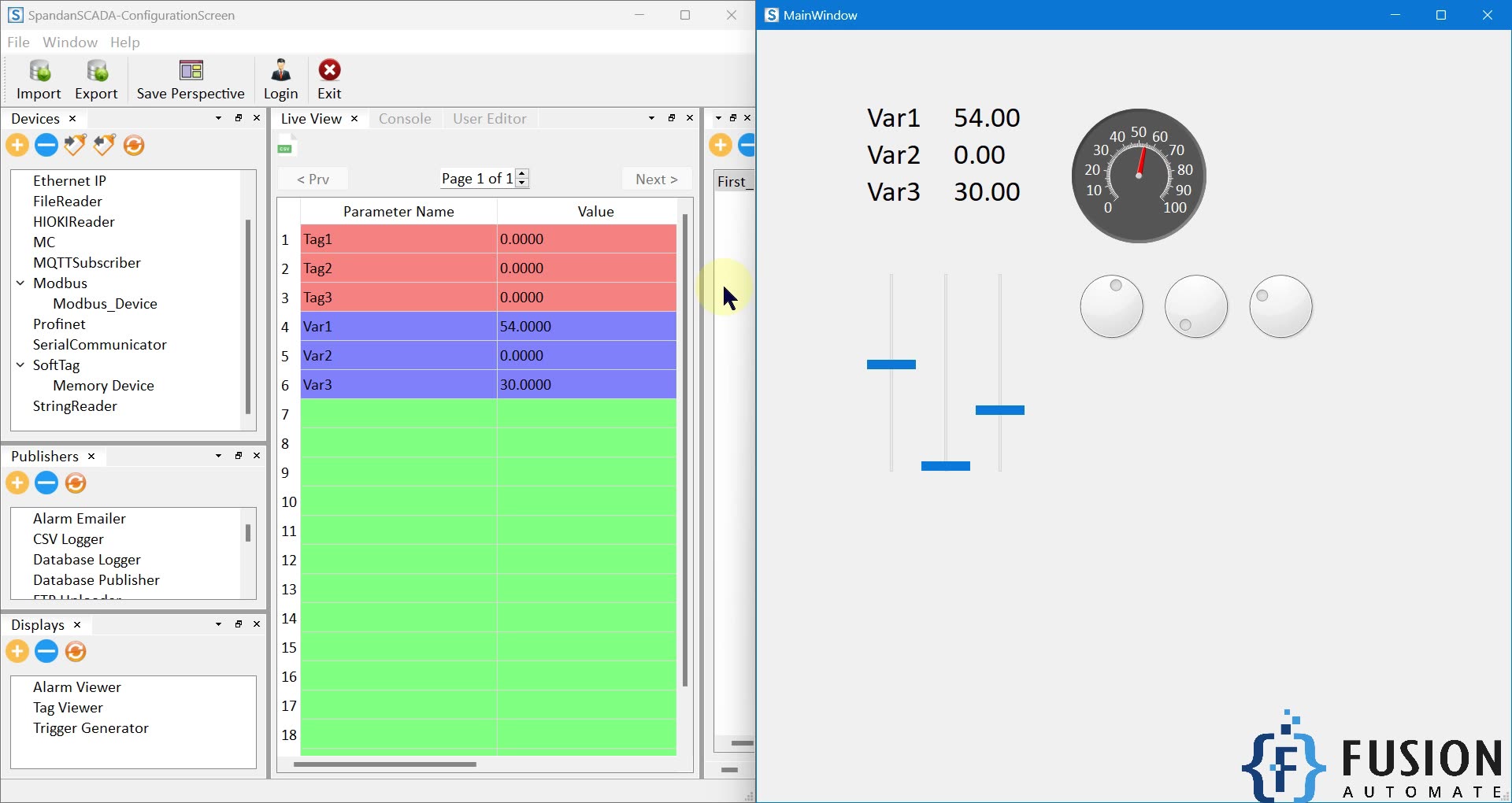
Task: Refresh the Devices list with the refresh icon
Action: (134, 145)
